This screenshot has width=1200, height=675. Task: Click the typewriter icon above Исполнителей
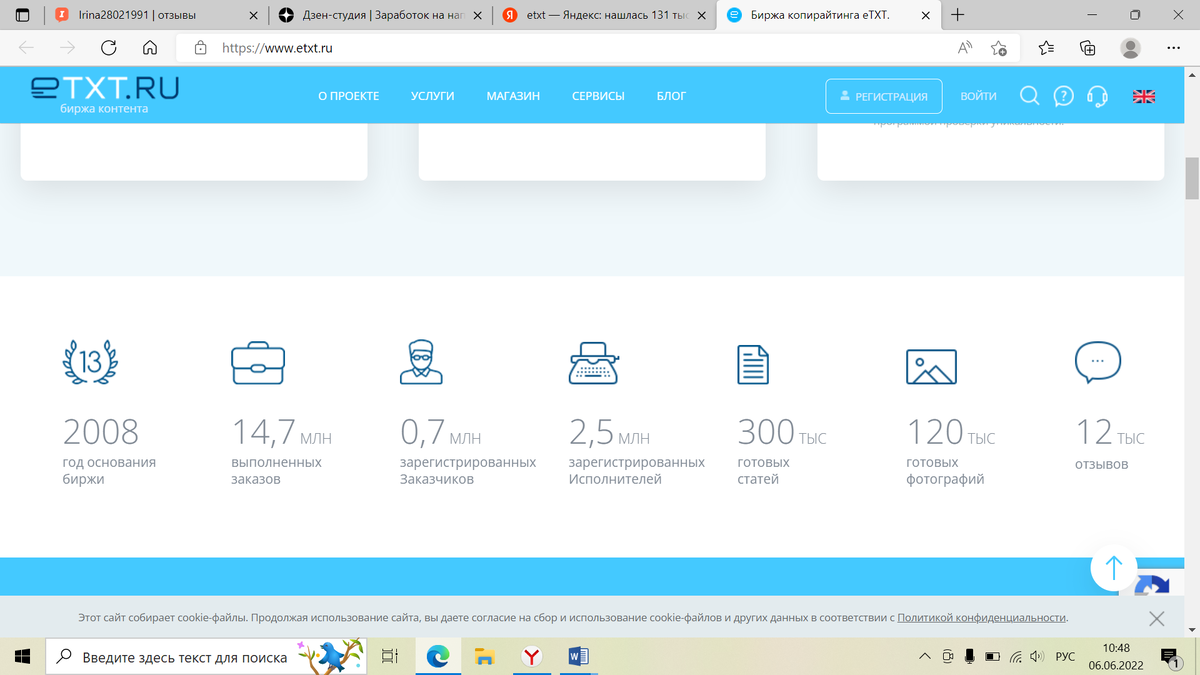594,363
